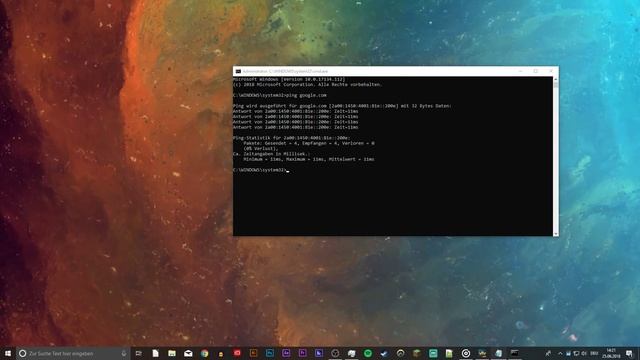The height and width of the screenshot is (360, 640).
Task: Open Command Prompt window system menu icon
Action: (238, 71)
